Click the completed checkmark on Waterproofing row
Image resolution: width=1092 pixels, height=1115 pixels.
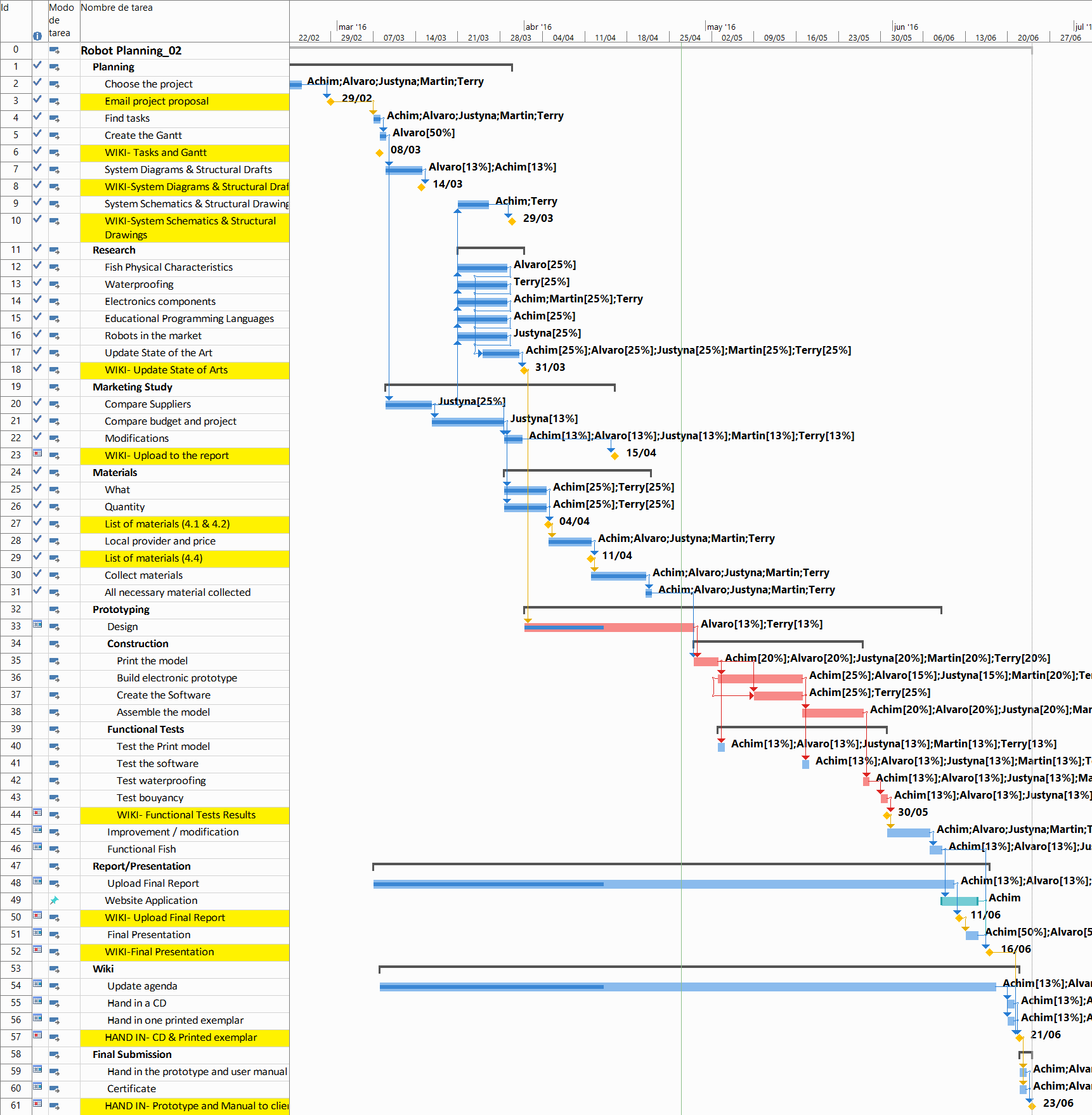tap(37, 283)
